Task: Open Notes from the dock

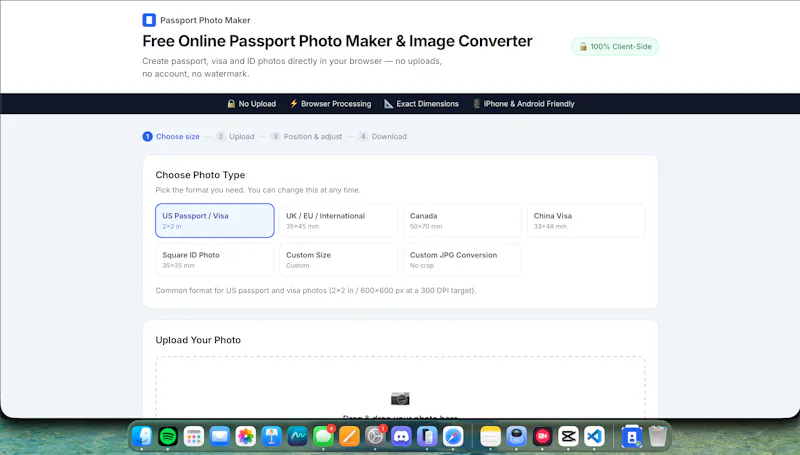Action: (490, 437)
